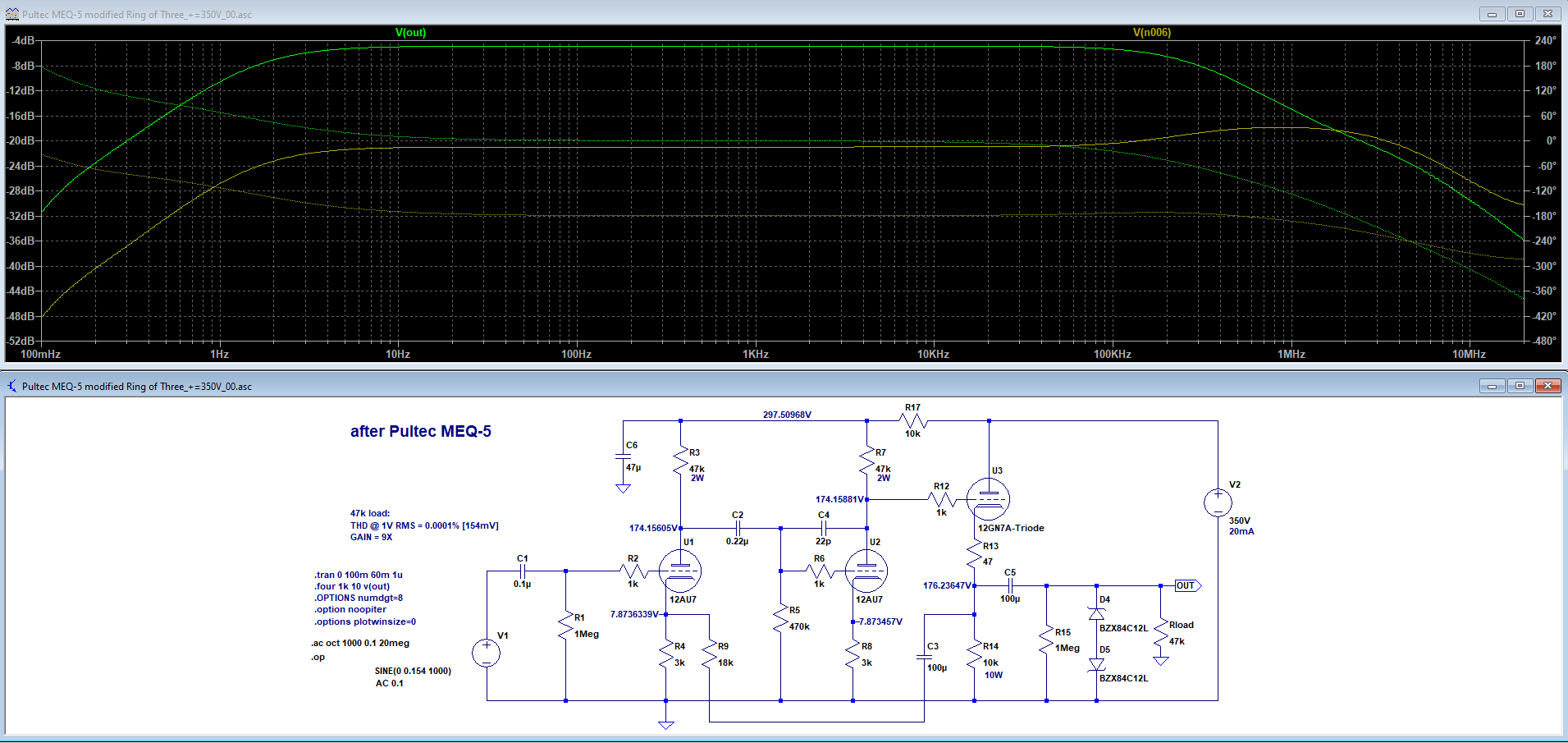Select the ".op" directive text

pos(318,657)
